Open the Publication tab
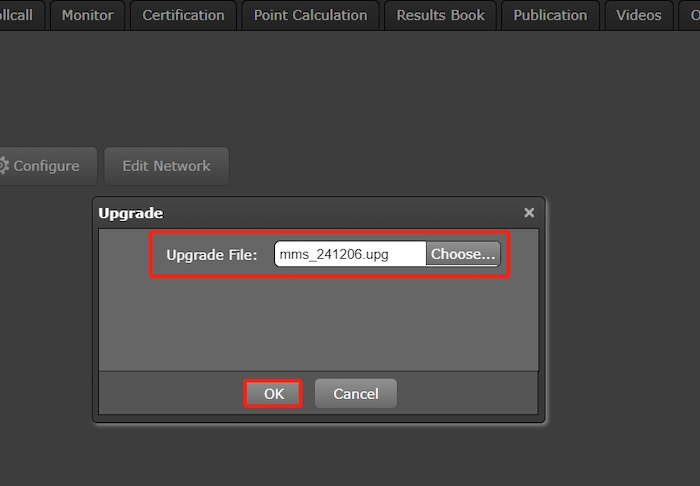700x486 pixels. click(x=550, y=15)
